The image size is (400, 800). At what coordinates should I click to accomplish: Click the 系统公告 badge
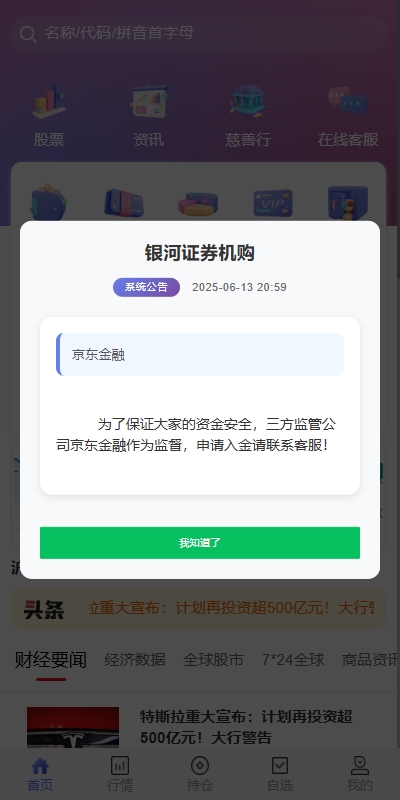click(146, 287)
